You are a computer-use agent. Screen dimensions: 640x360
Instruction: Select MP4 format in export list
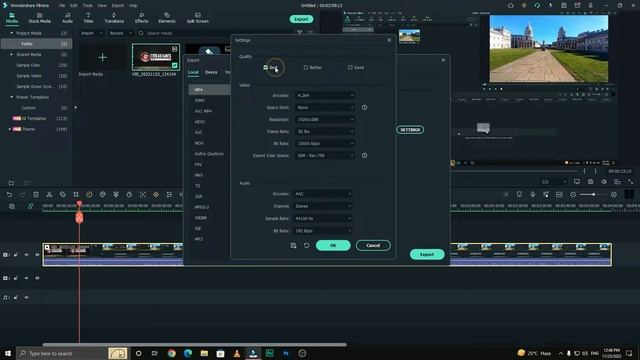[209, 89]
